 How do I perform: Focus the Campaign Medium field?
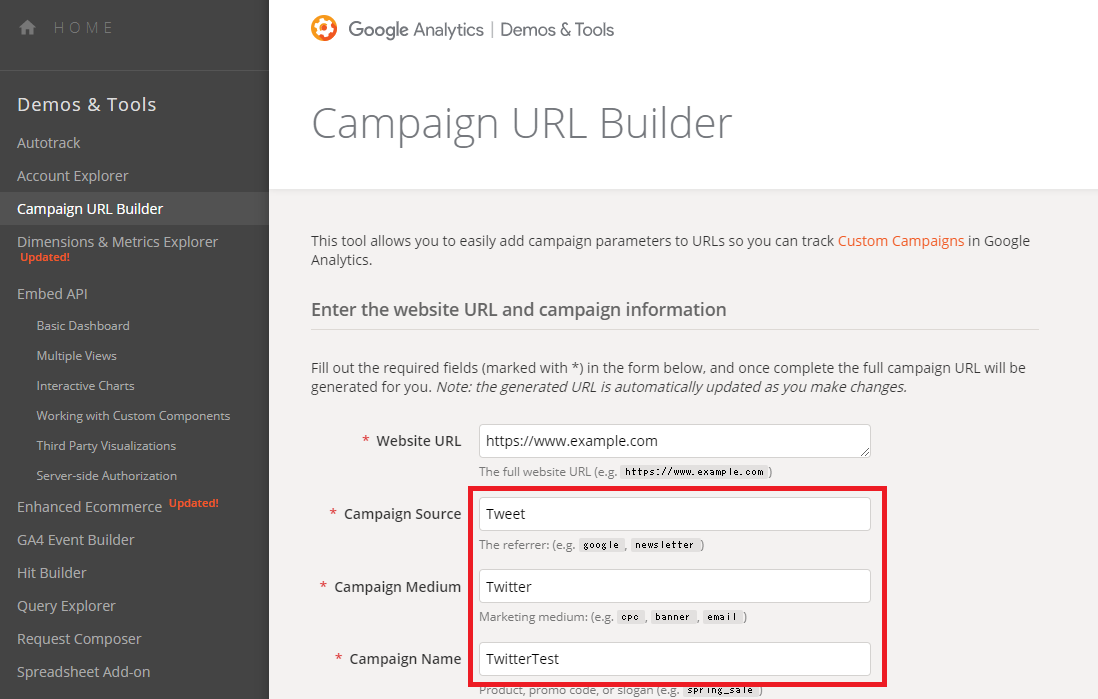point(674,586)
